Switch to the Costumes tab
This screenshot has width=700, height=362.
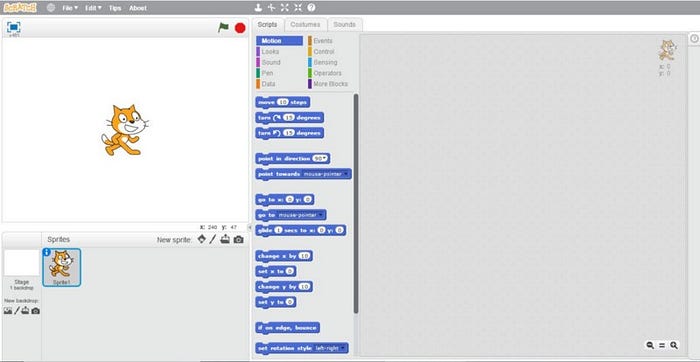305,25
